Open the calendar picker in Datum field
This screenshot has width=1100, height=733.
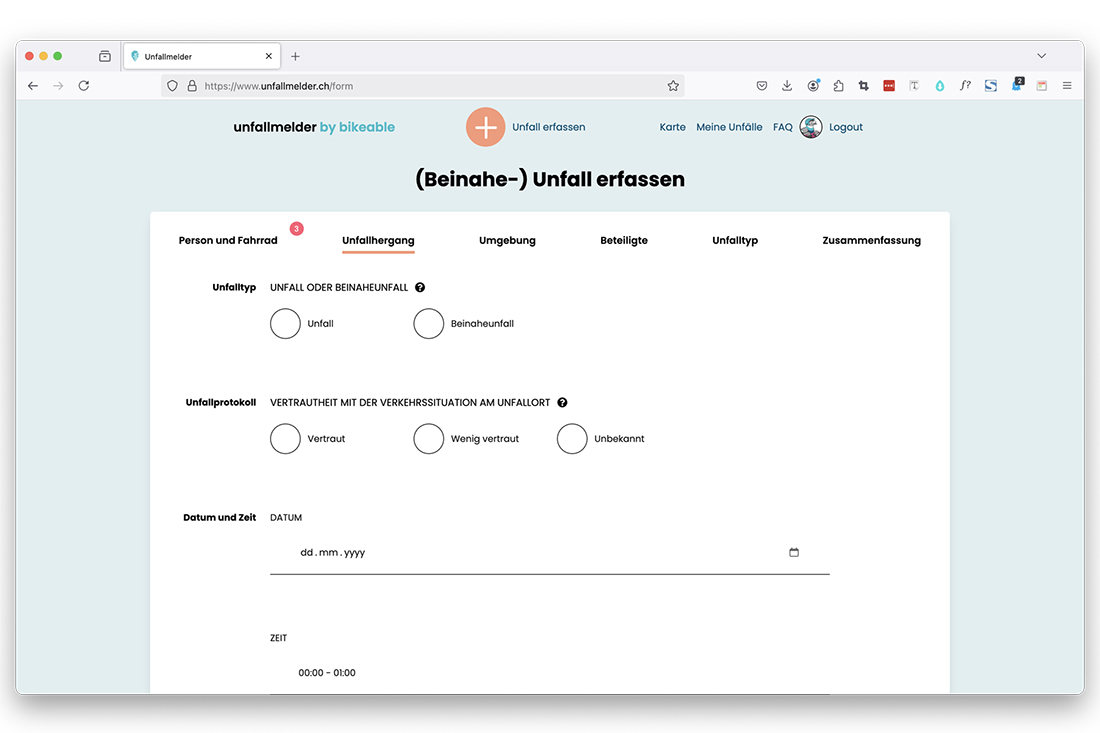[x=794, y=552]
